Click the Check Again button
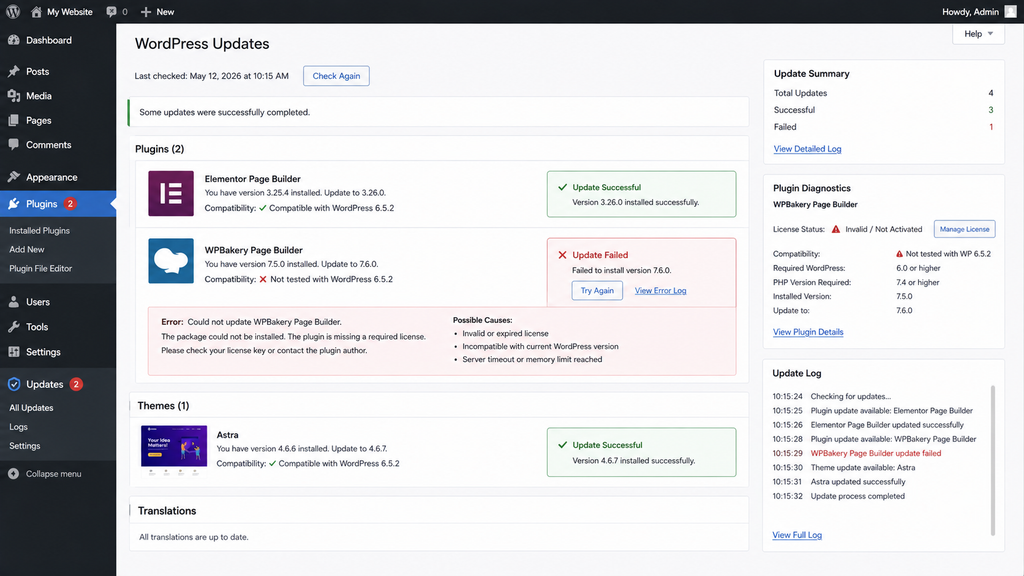The height and width of the screenshot is (576, 1024). (336, 76)
